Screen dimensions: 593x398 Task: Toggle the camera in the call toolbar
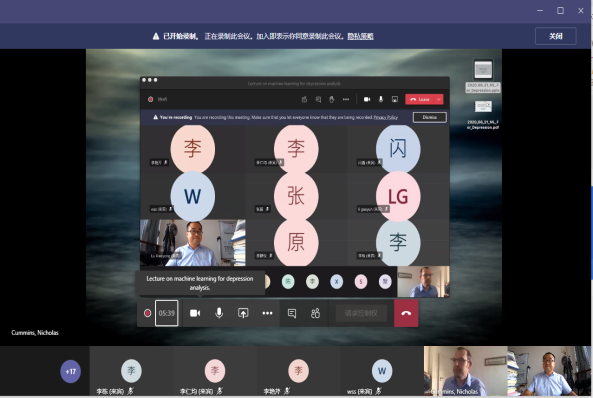point(195,313)
